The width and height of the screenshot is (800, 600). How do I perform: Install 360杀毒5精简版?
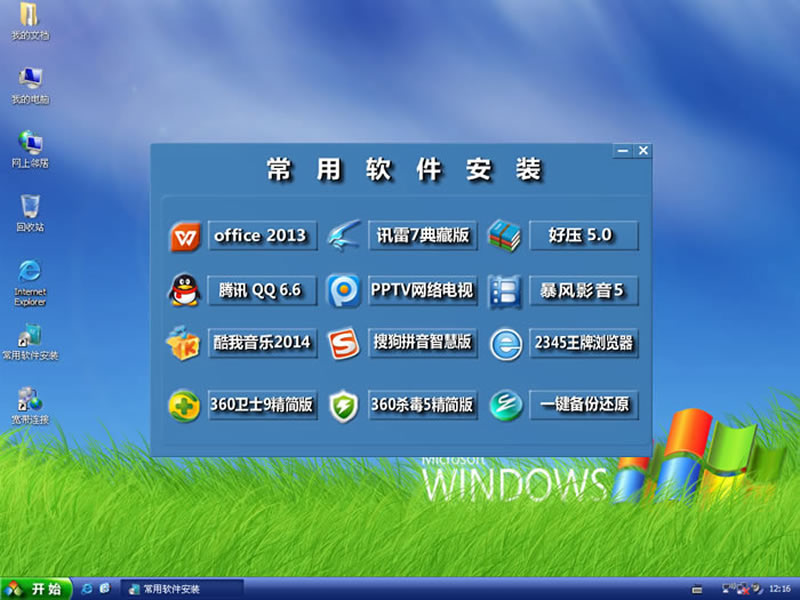pos(422,405)
